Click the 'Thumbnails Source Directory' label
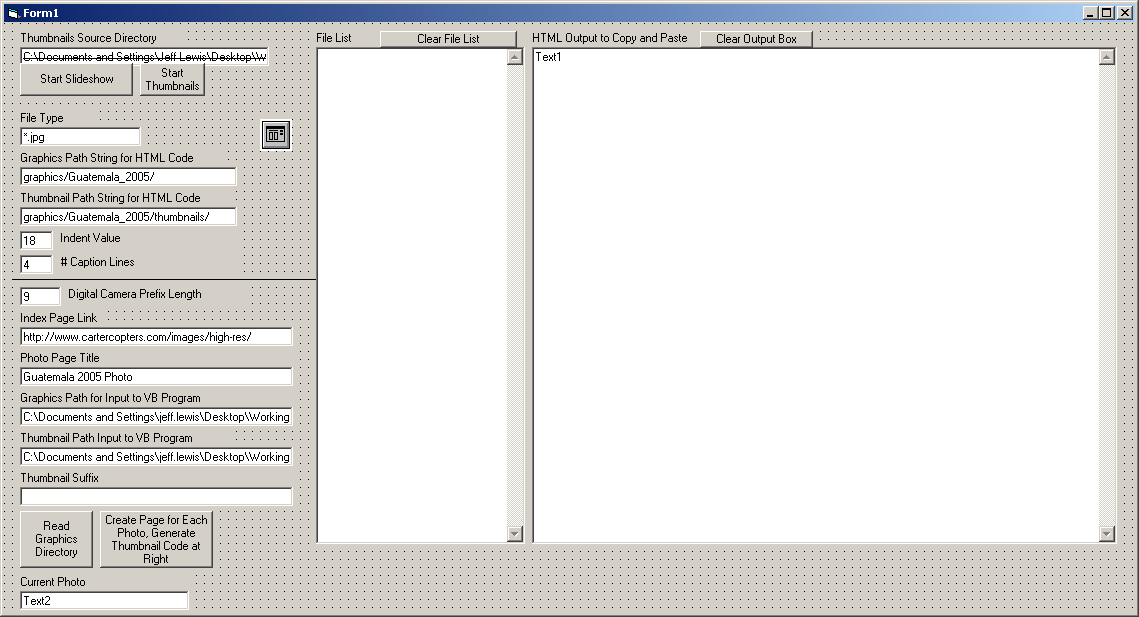The width and height of the screenshot is (1139, 617). pyautogui.click(x=88, y=38)
